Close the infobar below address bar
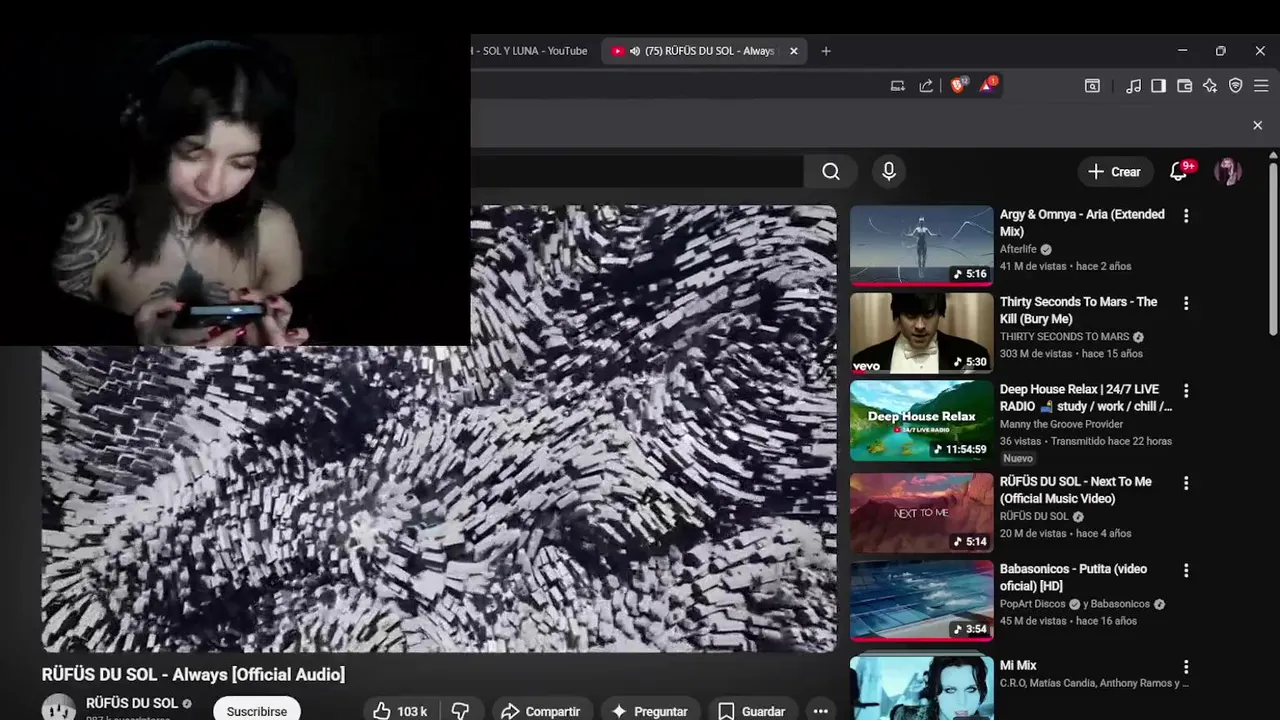The height and width of the screenshot is (720, 1280). [x=1258, y=125]
